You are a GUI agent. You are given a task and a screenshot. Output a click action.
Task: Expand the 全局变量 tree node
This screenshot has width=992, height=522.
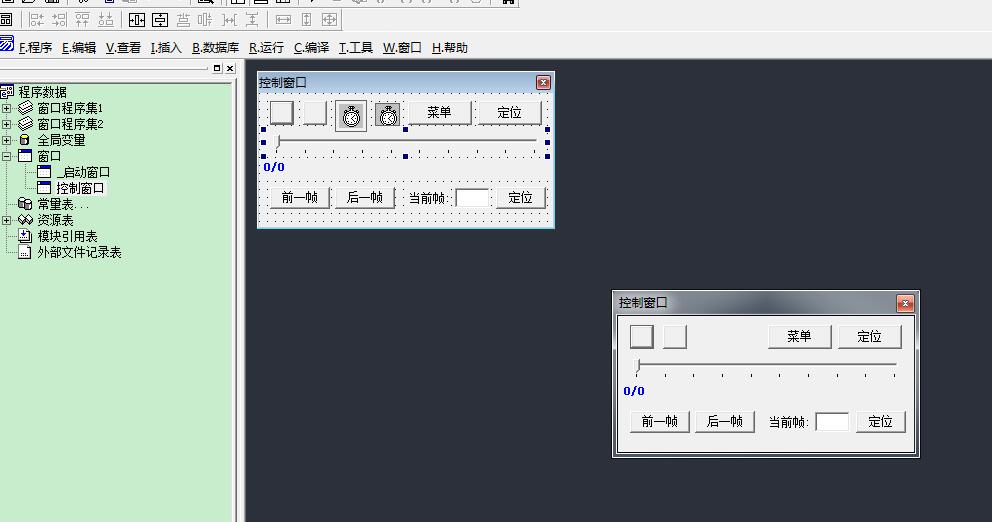[7, 140]
